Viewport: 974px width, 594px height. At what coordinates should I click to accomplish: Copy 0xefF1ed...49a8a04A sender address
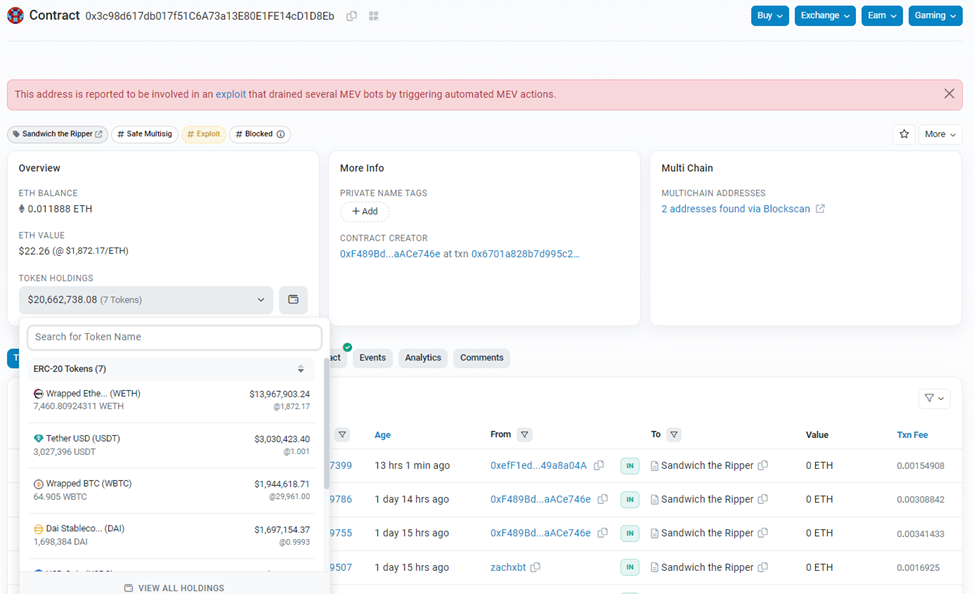click(599, 465)
